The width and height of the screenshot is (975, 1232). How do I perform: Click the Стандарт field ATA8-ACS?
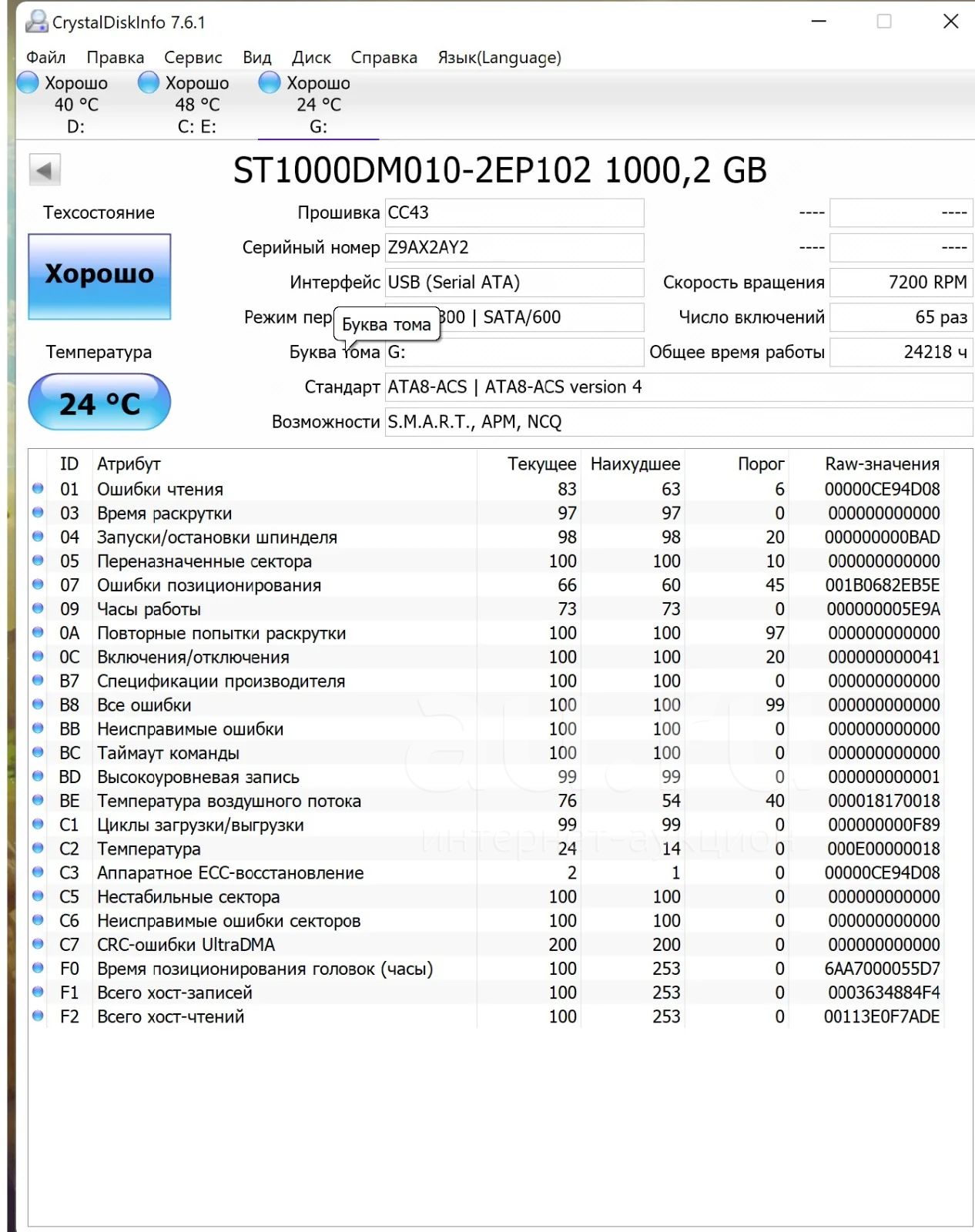pos(678,387)
